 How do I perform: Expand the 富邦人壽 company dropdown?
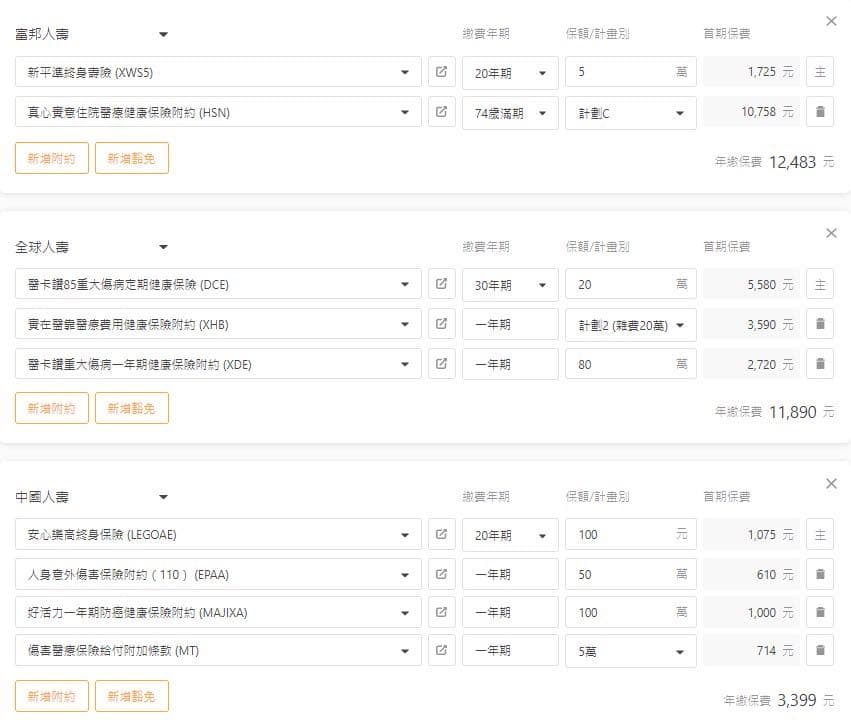click(163, 34)
